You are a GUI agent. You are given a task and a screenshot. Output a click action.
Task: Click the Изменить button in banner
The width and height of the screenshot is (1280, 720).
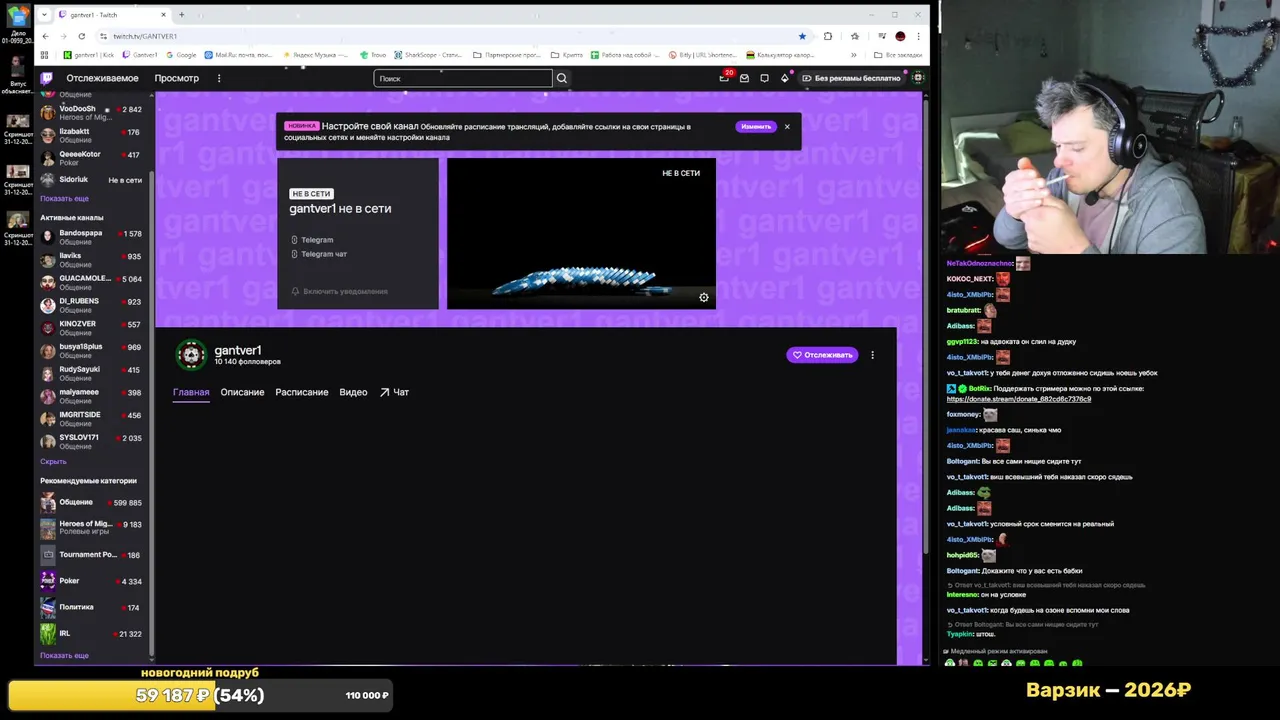(x=756, y=127)
